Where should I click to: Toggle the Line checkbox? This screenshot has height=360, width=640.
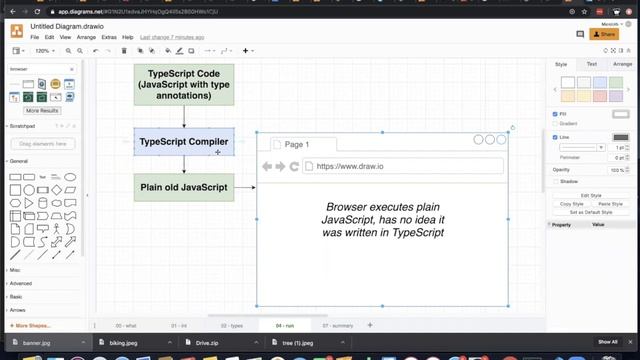coord(555,138)
